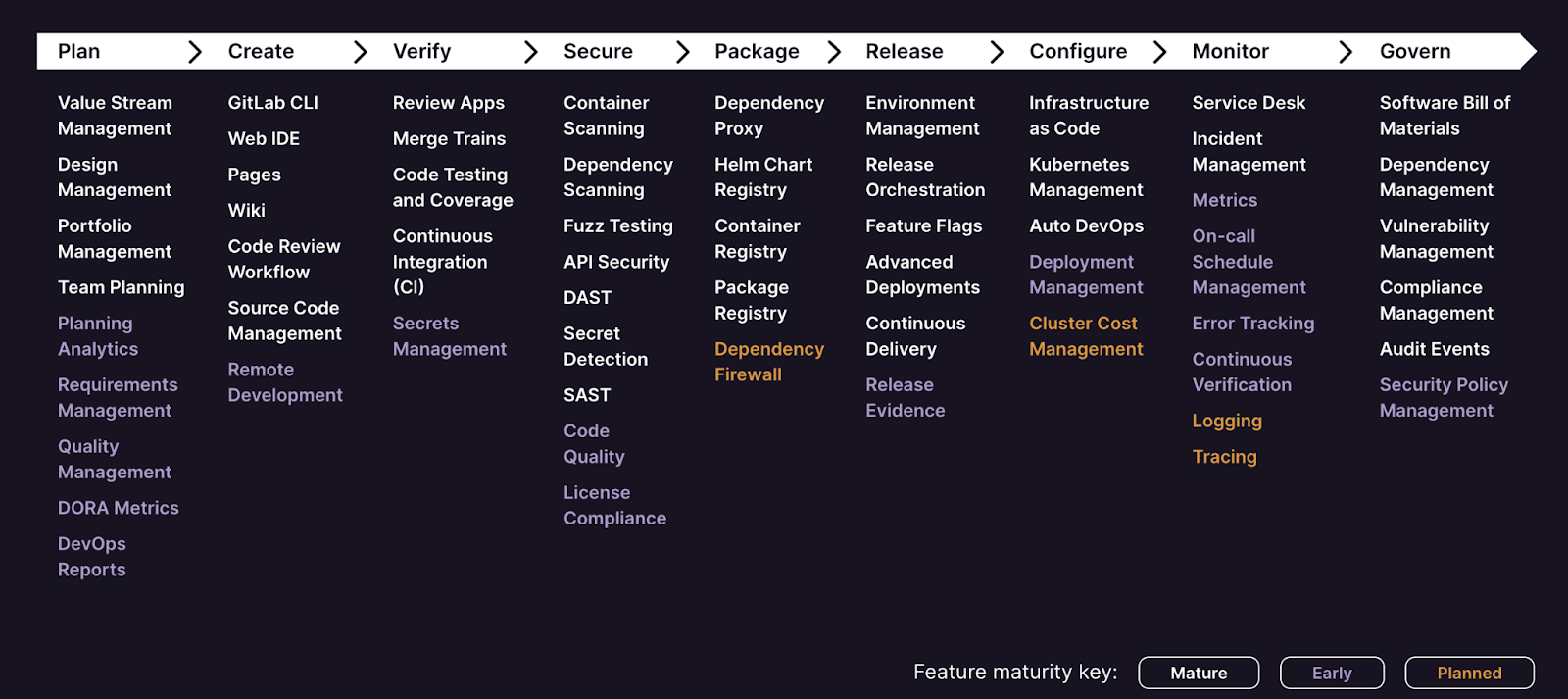Open the Secure stage tab
This screenshot has width=1568, height=699.
[x=598, y=52]
